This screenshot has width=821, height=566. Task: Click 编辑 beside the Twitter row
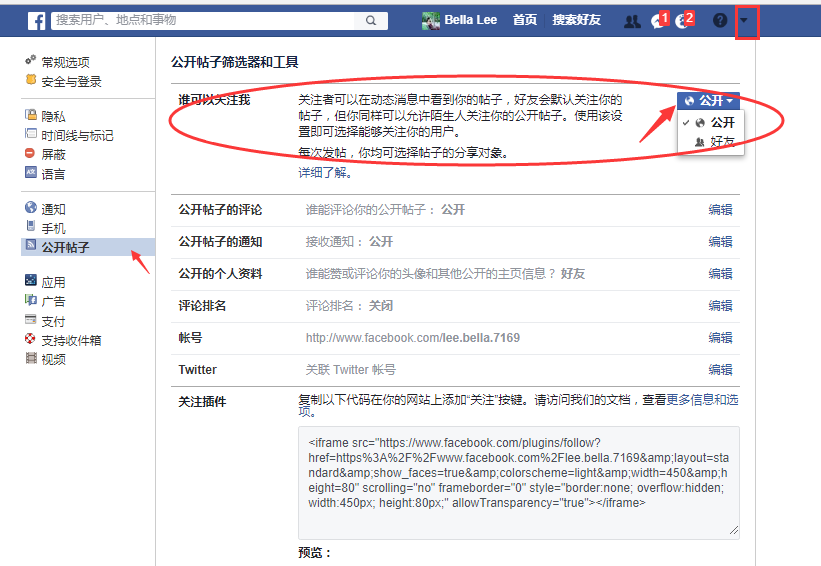pos(720,370)
